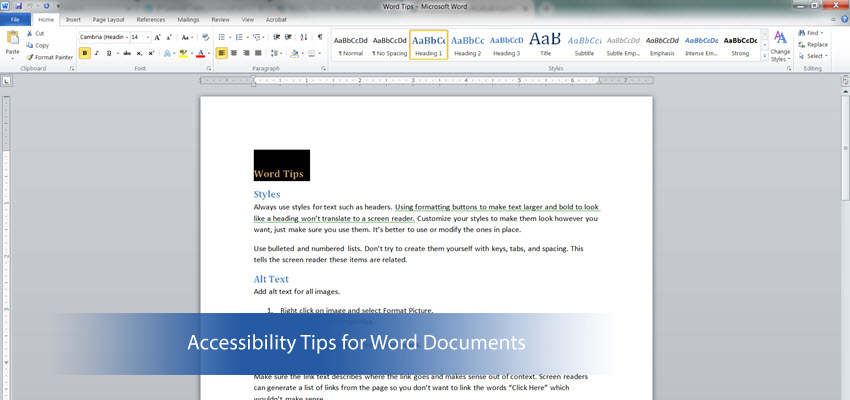
Task: Increase indent of the paragraph
Action: point(287,37)
